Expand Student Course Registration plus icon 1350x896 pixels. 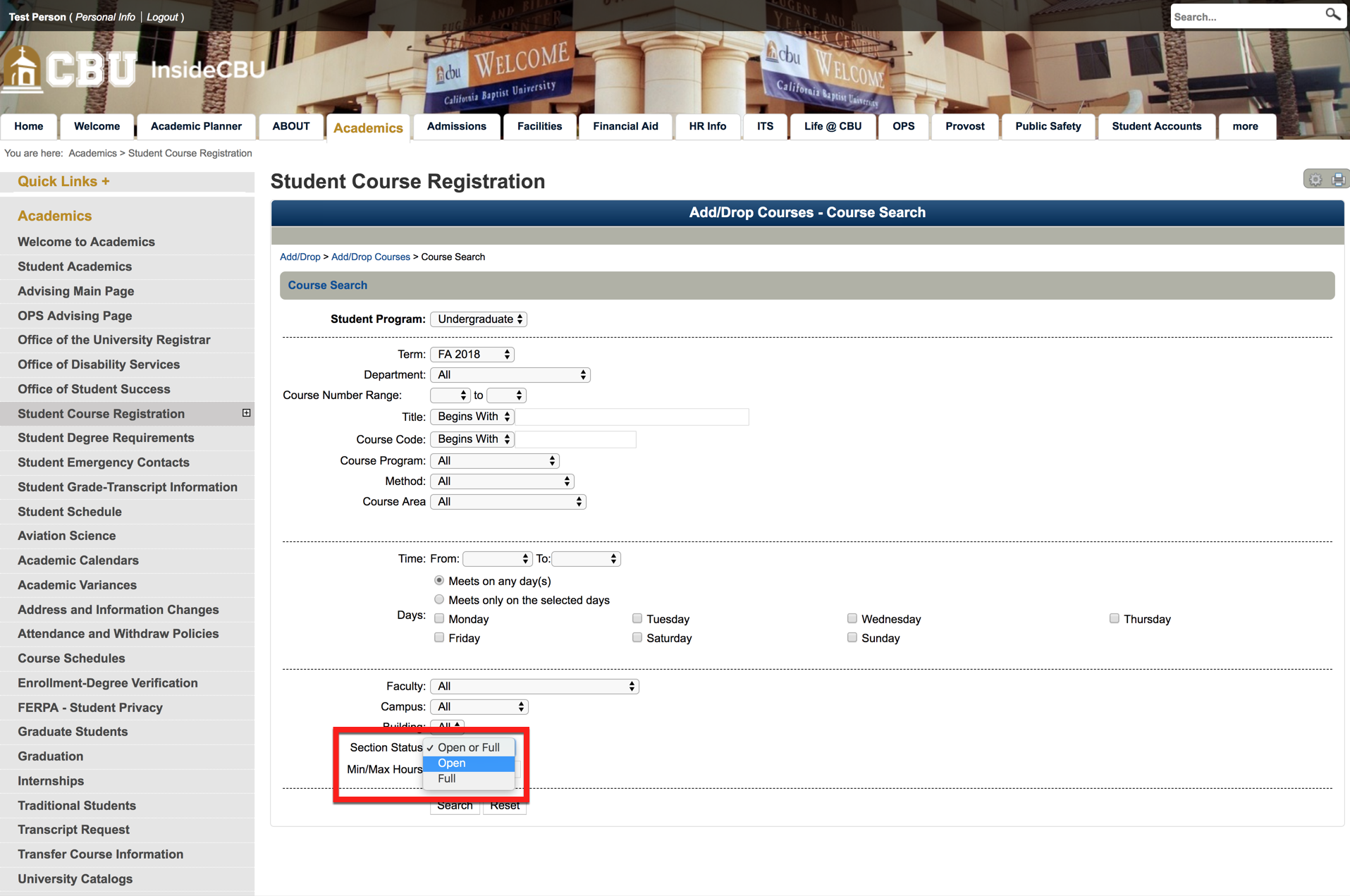click(x=246, y=413)
